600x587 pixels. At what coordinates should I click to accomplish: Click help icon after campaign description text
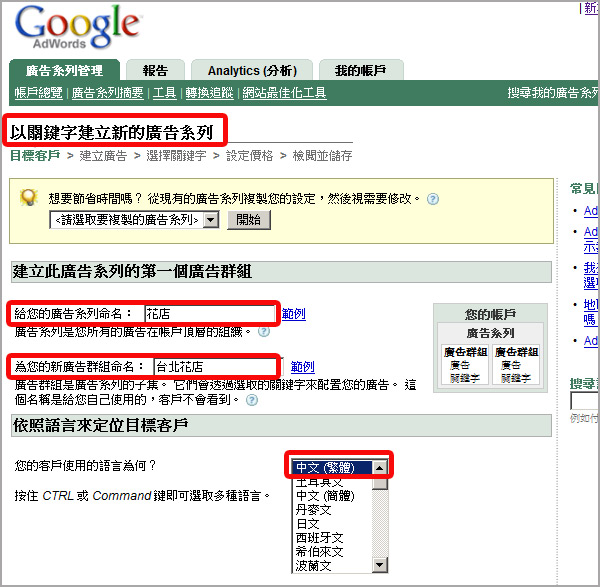pos(264,331)
